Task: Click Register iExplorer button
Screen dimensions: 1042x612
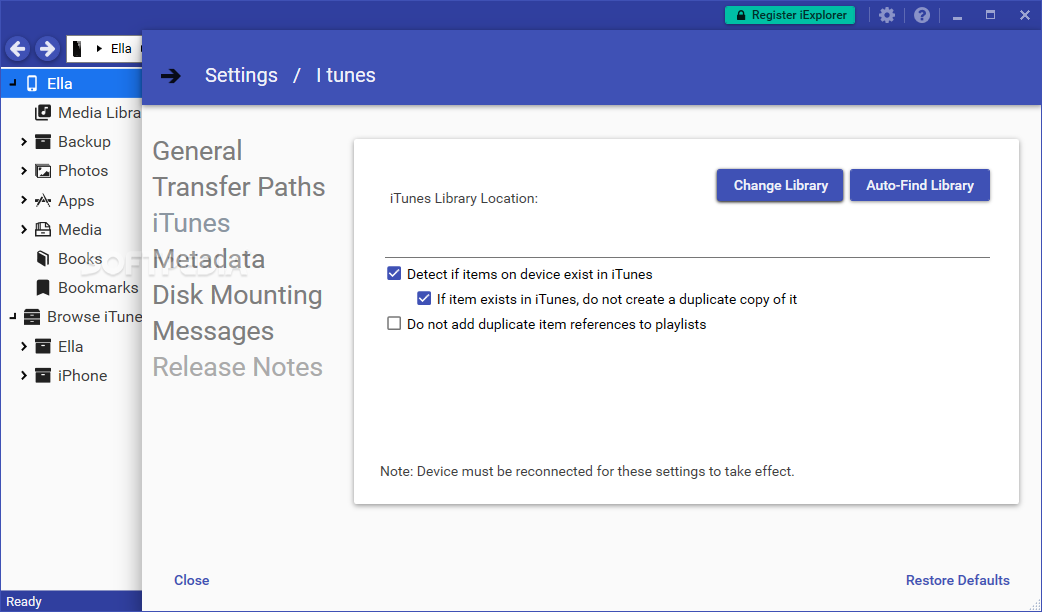Action: [790, 15]
